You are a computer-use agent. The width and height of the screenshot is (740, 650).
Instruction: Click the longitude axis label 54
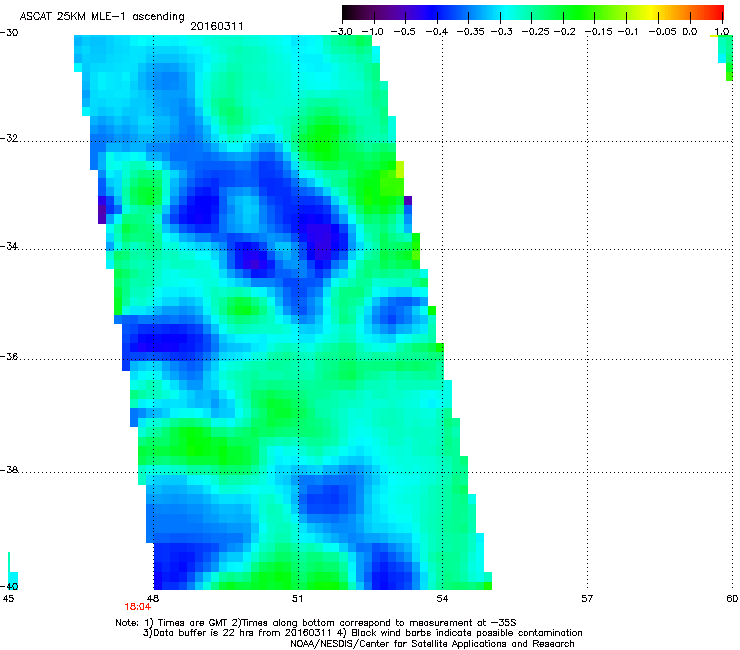tap(442, 599)
